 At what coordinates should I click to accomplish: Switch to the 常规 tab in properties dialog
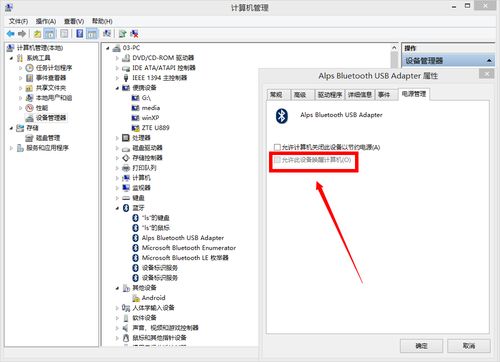pos(276,95)
